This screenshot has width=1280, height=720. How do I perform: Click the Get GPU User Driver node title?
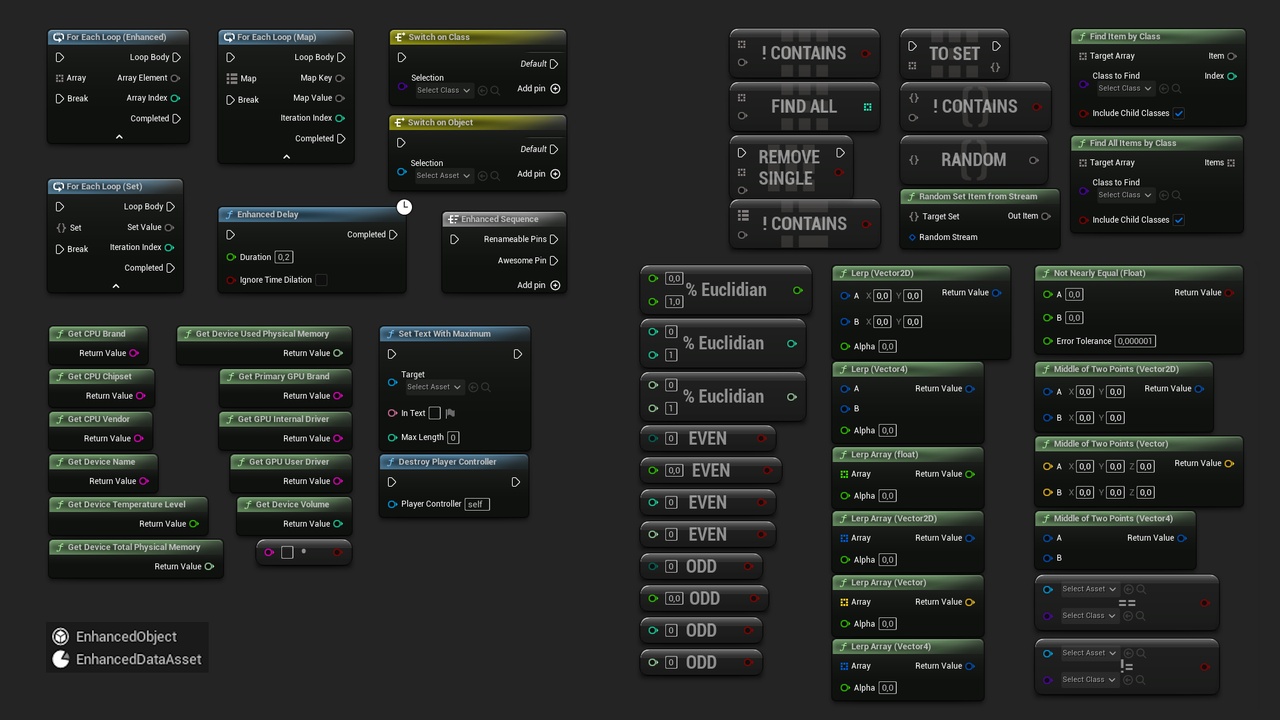(289, 462)
